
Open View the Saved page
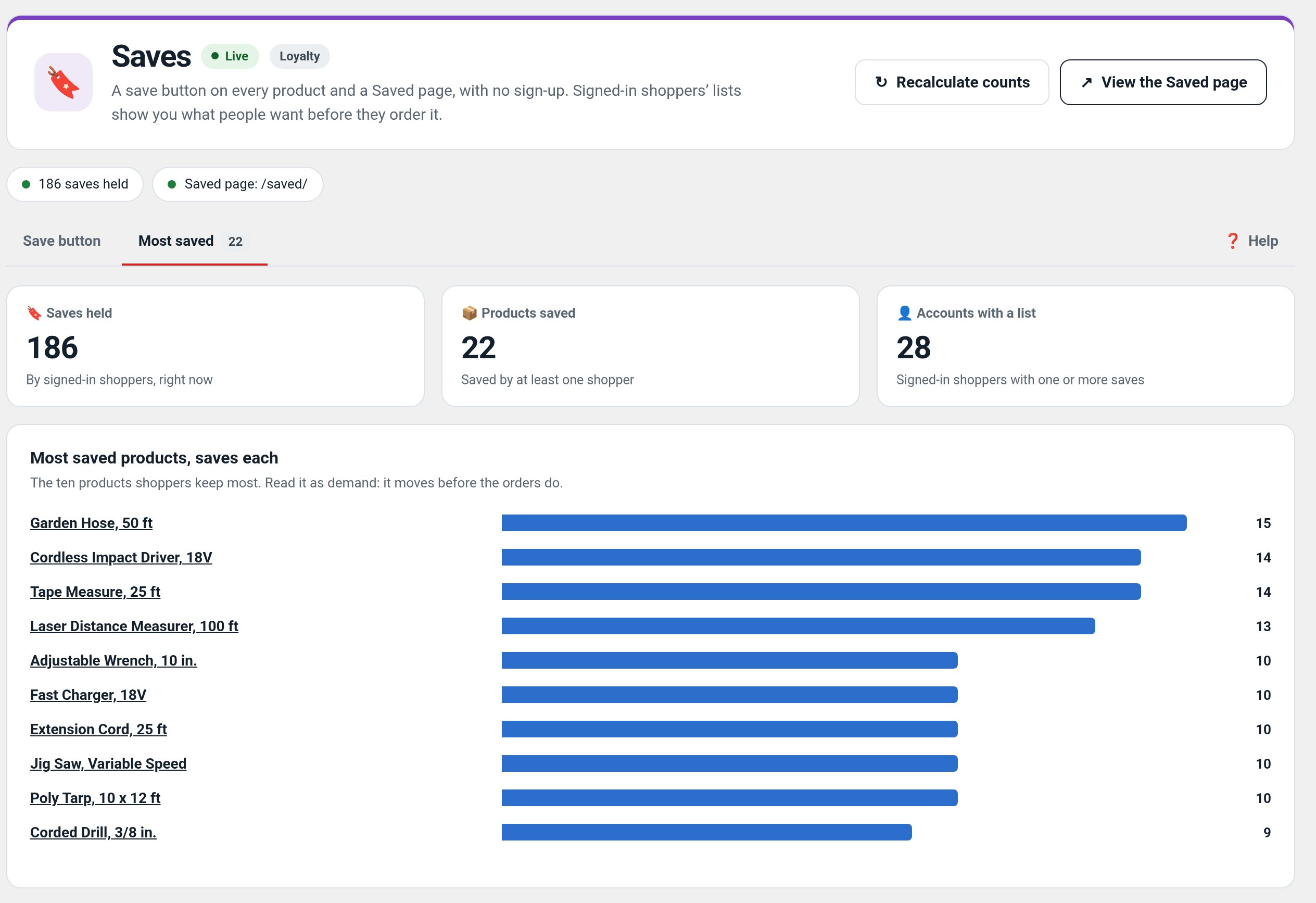(x=1162, y=82)
